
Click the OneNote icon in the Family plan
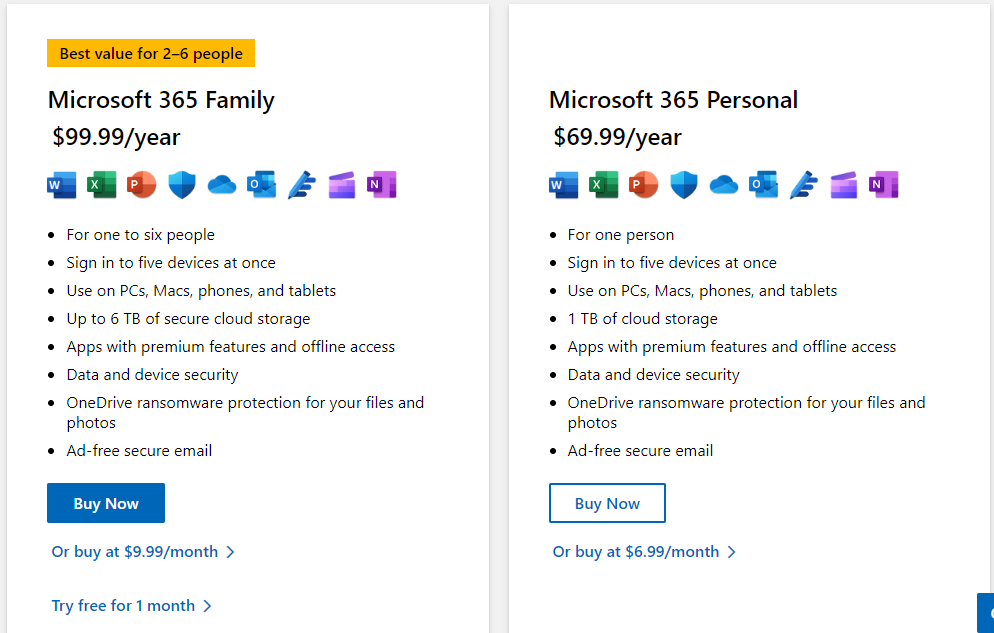[381, 185]
